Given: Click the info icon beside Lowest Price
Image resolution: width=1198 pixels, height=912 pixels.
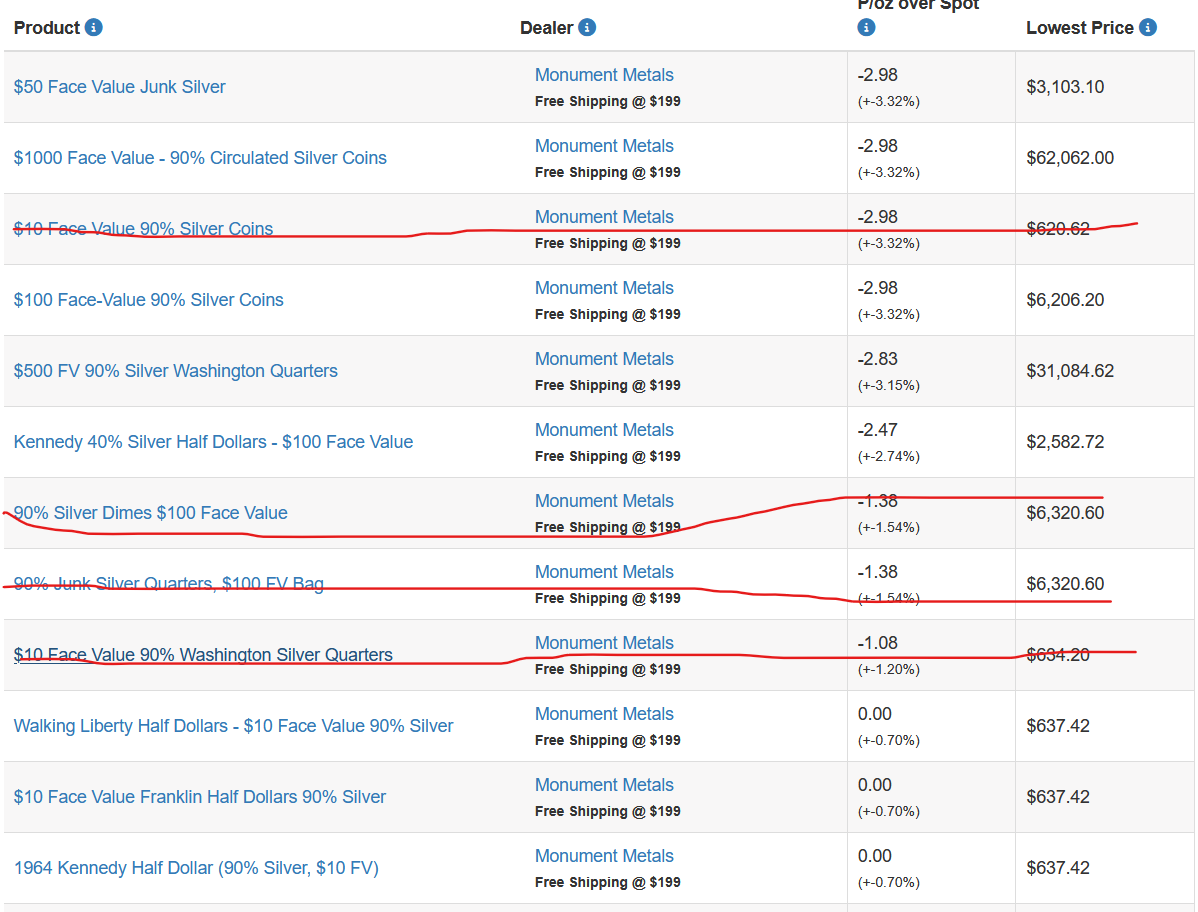Looking at the screenshot, I should (x=1148, y=27).
